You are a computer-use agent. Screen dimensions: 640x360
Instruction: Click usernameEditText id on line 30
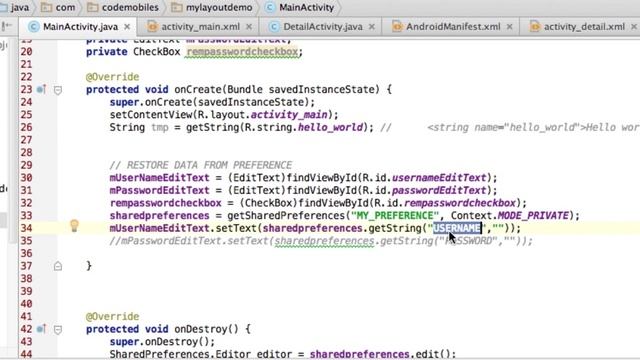[x=439, y=178]
